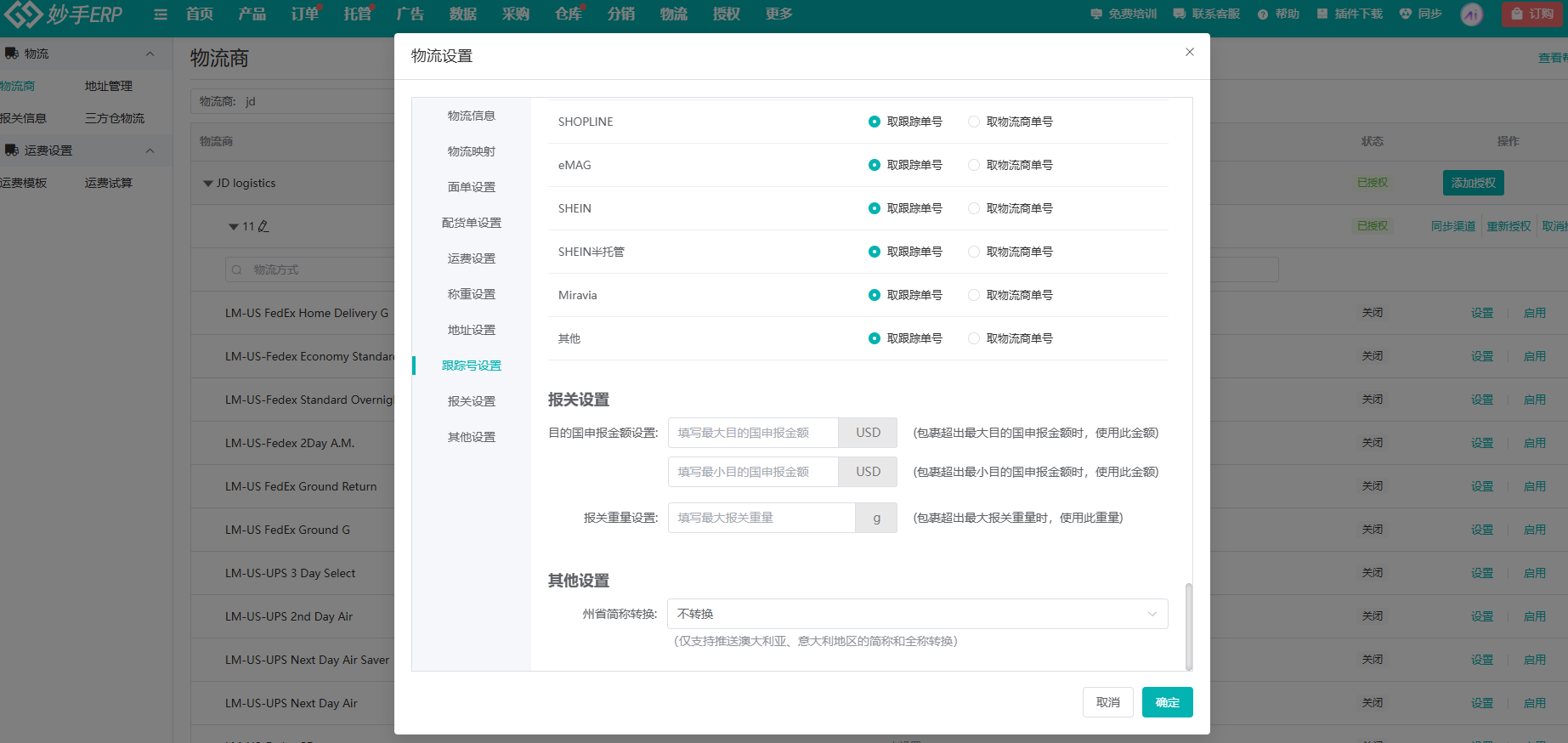Open the 物流 top menu
The height and width of the screenshot is (743, 1568).
(x=674, y=14)
